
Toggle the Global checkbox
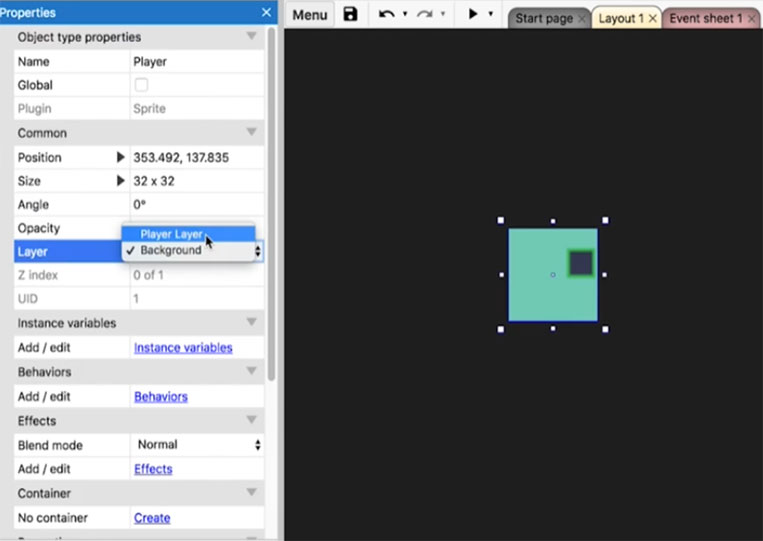pyautogui.click(x=141, y=85)
